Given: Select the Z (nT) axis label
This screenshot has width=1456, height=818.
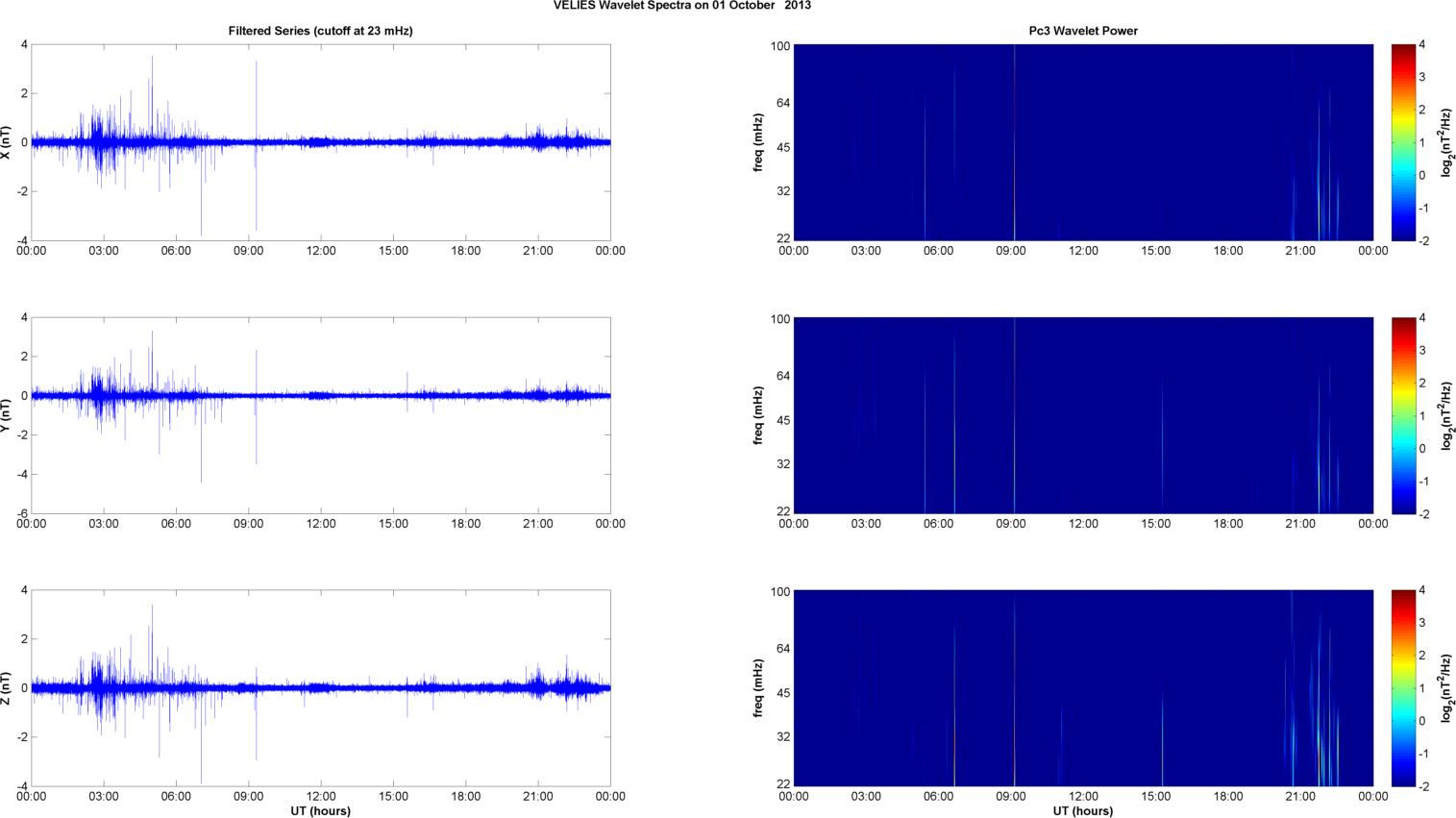Looking at the screenshot, I should [7, 688].
